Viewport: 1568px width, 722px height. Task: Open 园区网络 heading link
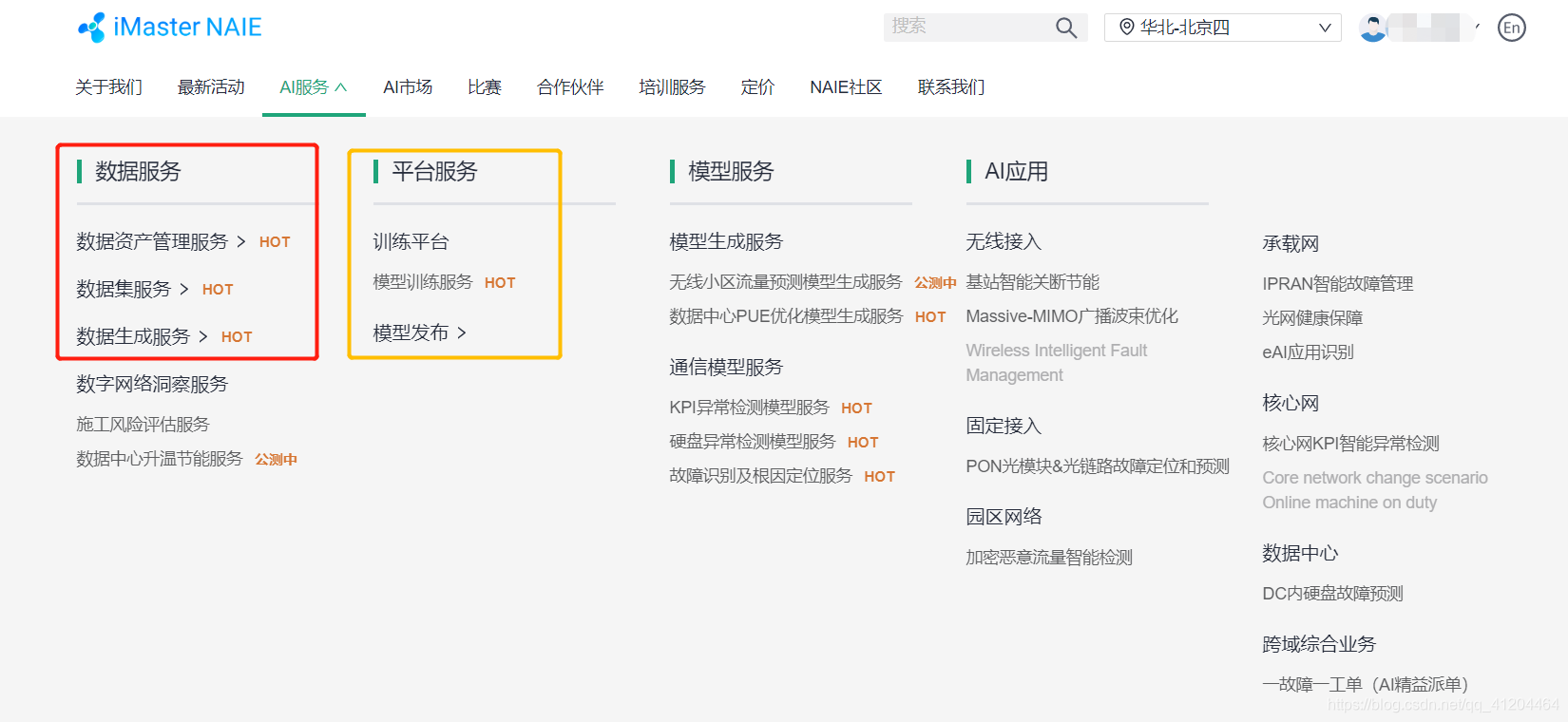coord(1004,518)
